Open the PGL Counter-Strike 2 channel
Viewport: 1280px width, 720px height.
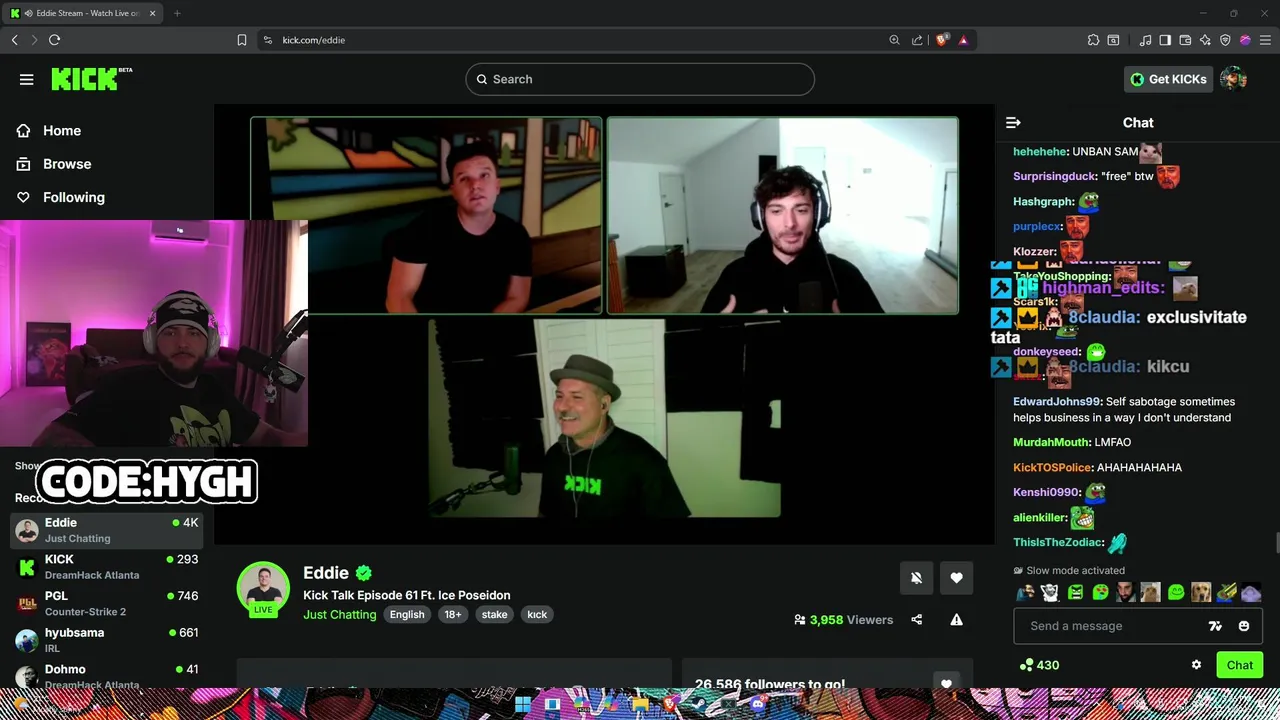(x=107, y=603)
